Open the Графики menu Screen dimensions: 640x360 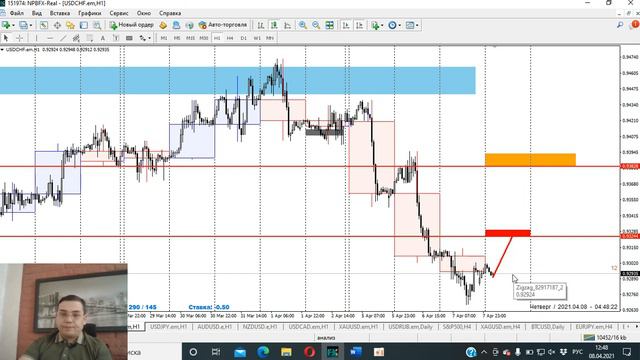click(x=90, y=13)
